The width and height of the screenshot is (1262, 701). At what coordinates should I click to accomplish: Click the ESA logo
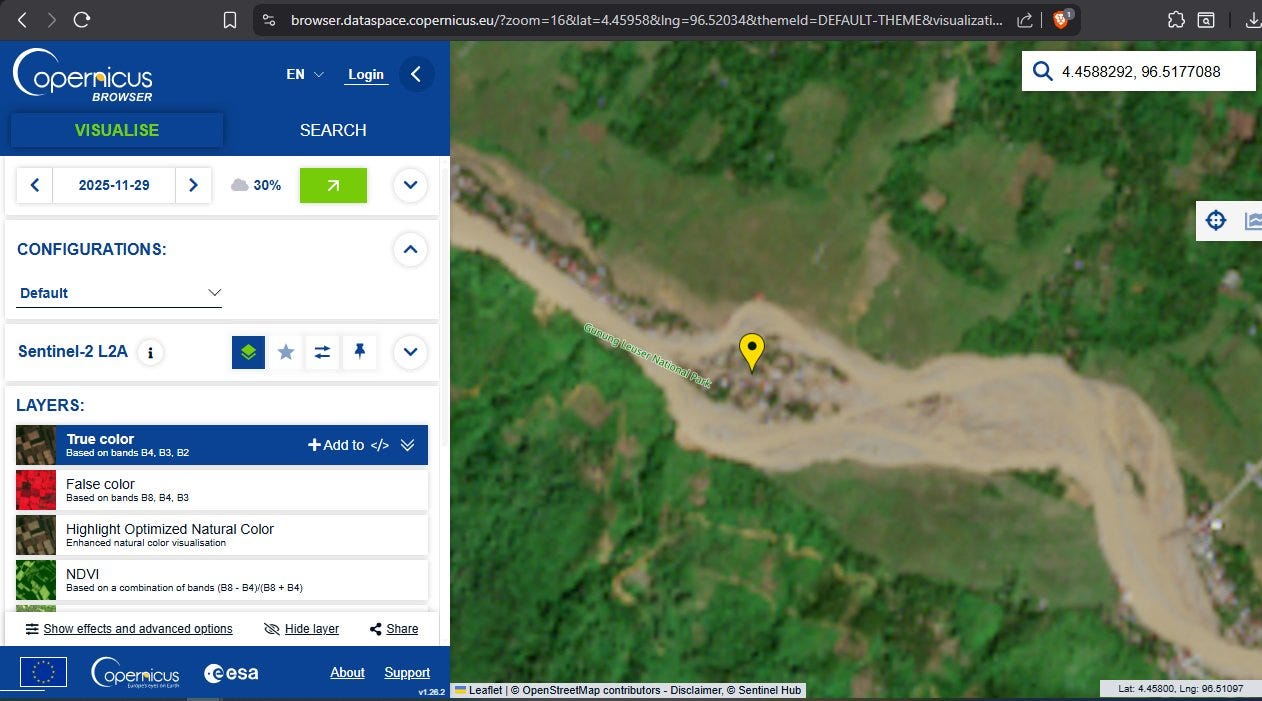click(x=231, y=673)
